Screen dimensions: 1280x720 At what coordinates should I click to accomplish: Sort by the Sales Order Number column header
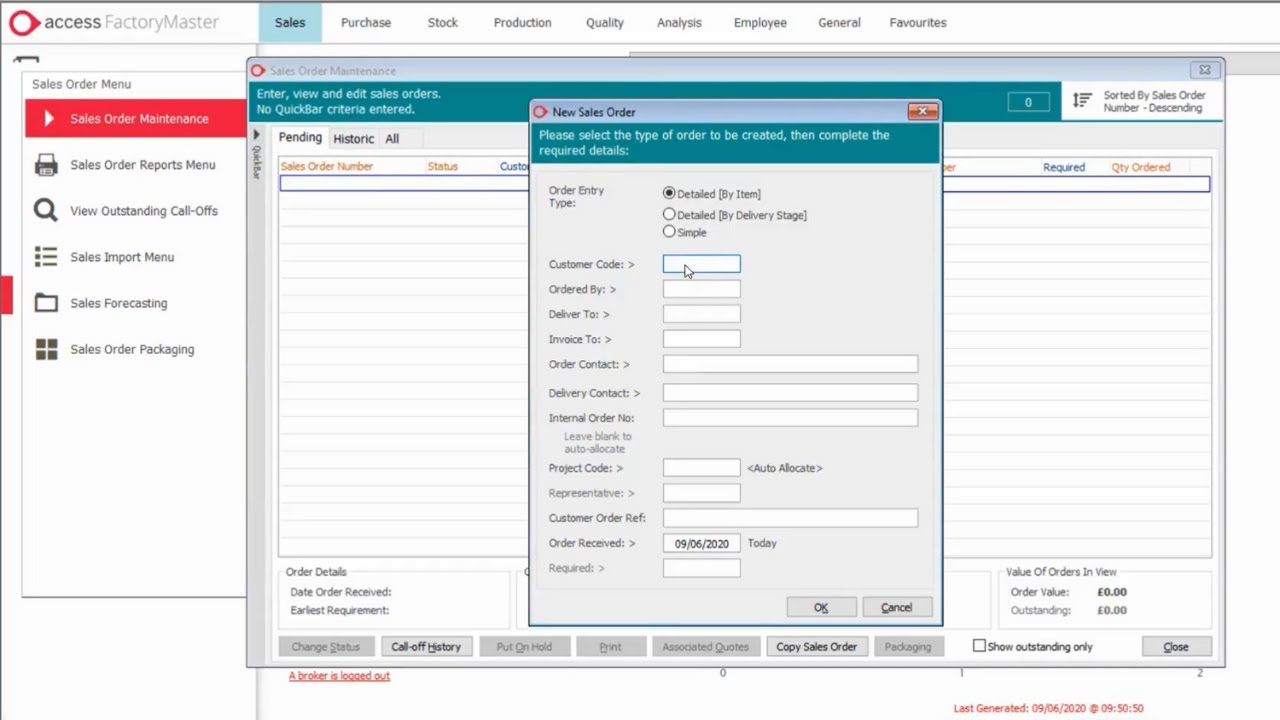[x=327, y=167]
